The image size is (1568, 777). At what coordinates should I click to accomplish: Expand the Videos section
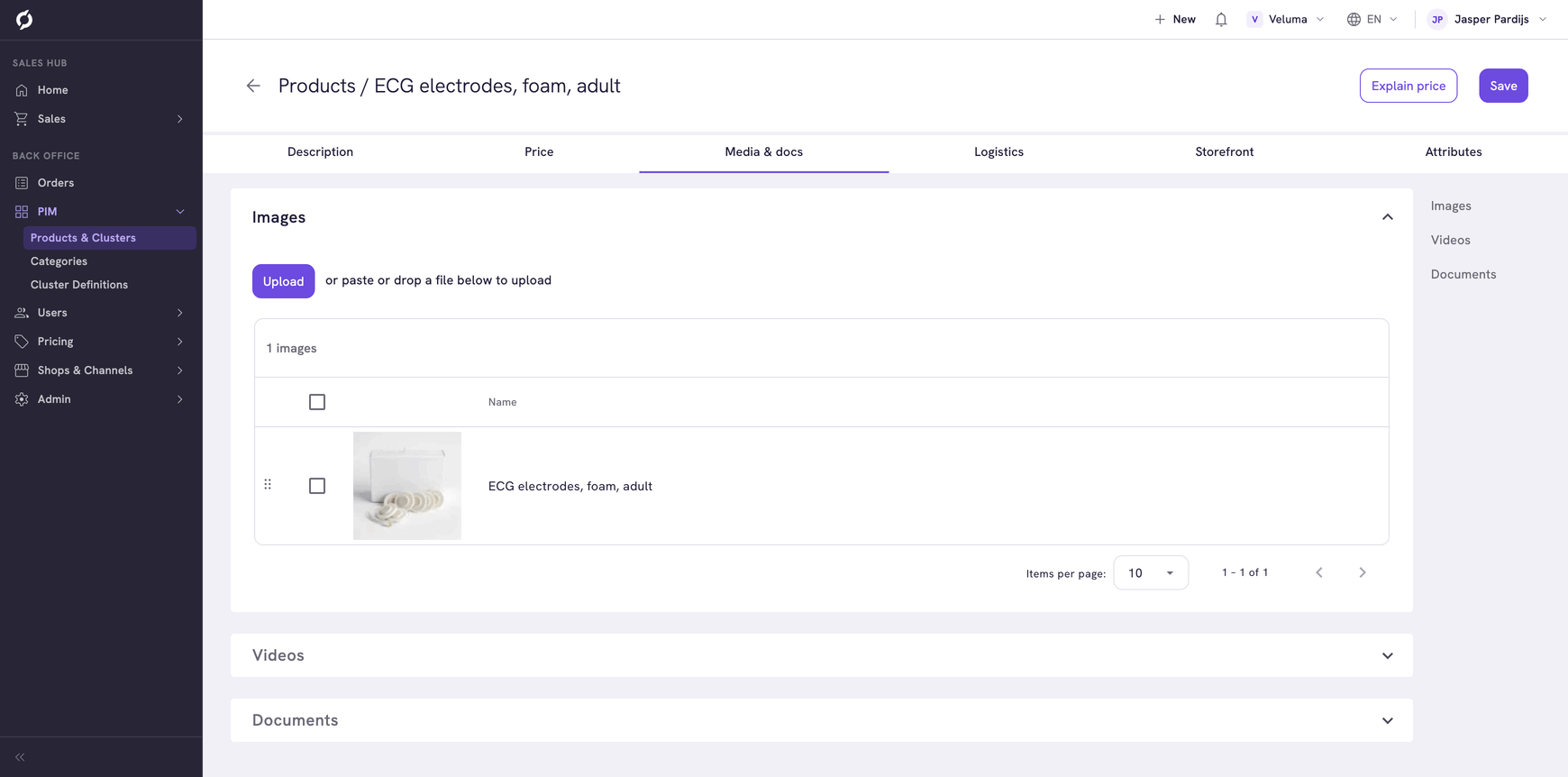coord(1388,656)
